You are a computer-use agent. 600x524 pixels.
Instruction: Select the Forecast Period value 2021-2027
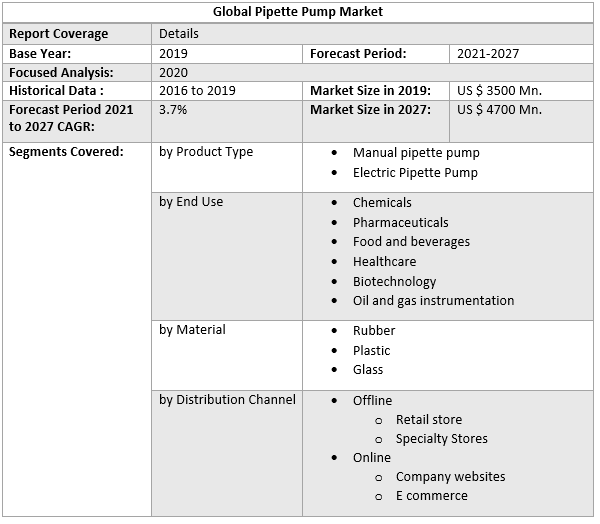click(x=488, y=54)
